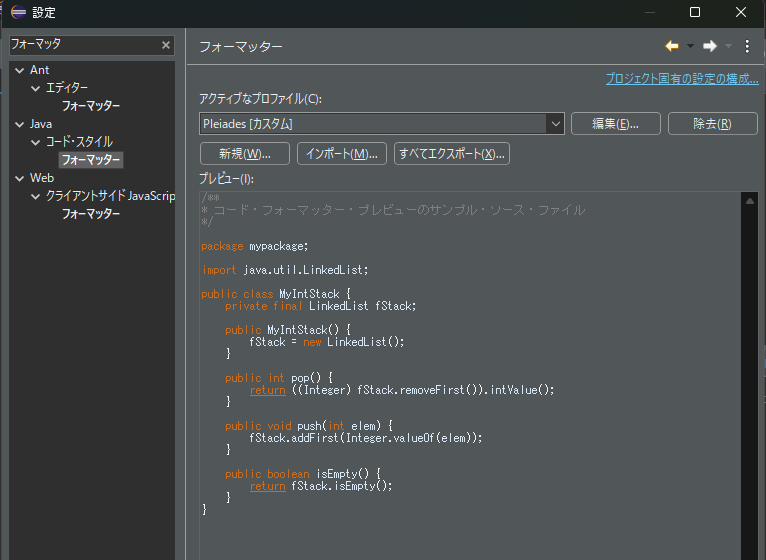This screenshot has width=766, height=560.
Task: Click the forward arrow navigation icon
Action: [710, 46]
